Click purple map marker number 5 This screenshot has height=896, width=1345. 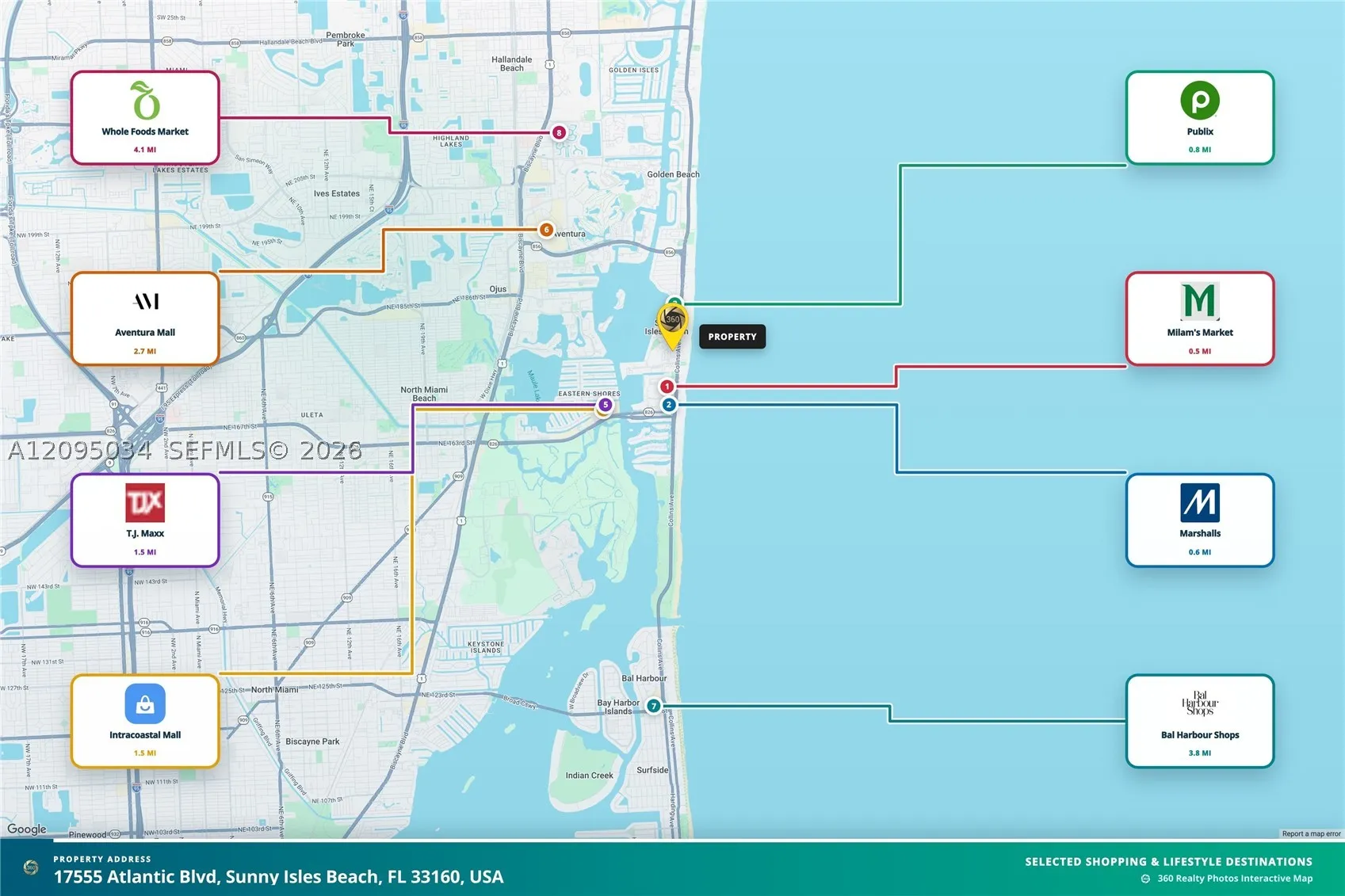[x=606, y=405]
